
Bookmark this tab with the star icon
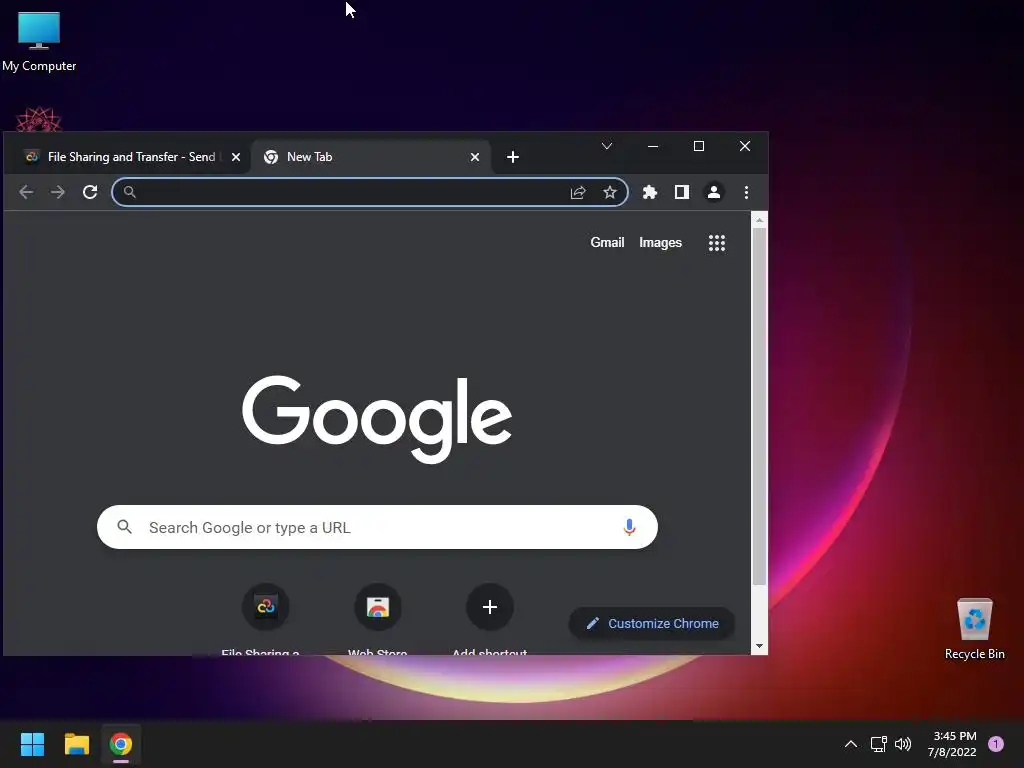(x=610, y=192)
